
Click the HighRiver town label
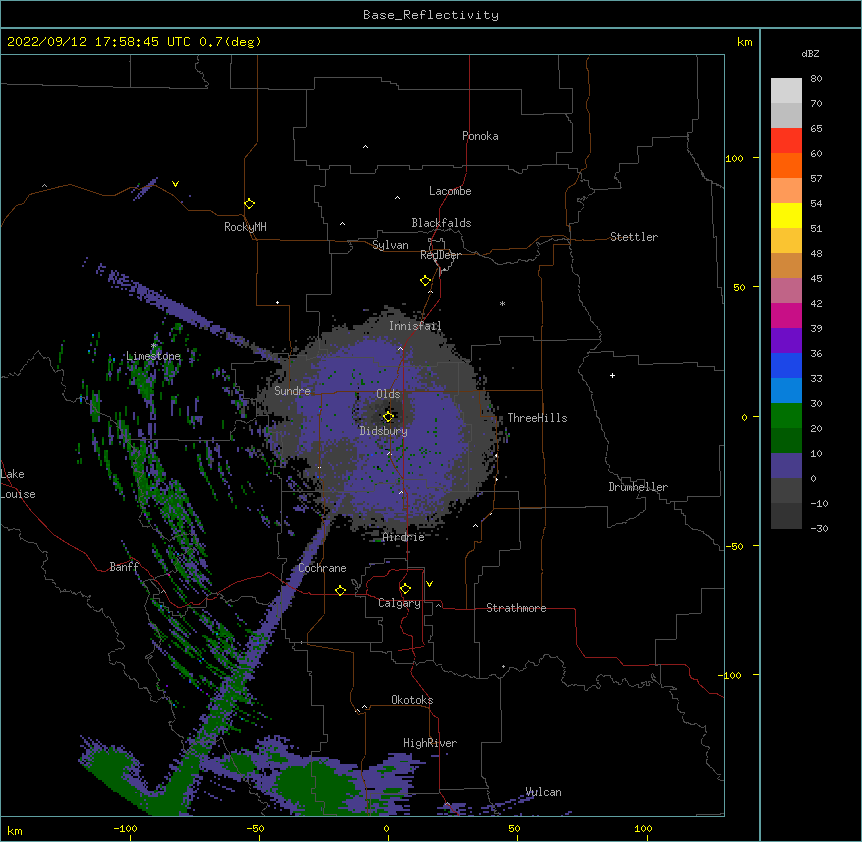pos(429,743)
